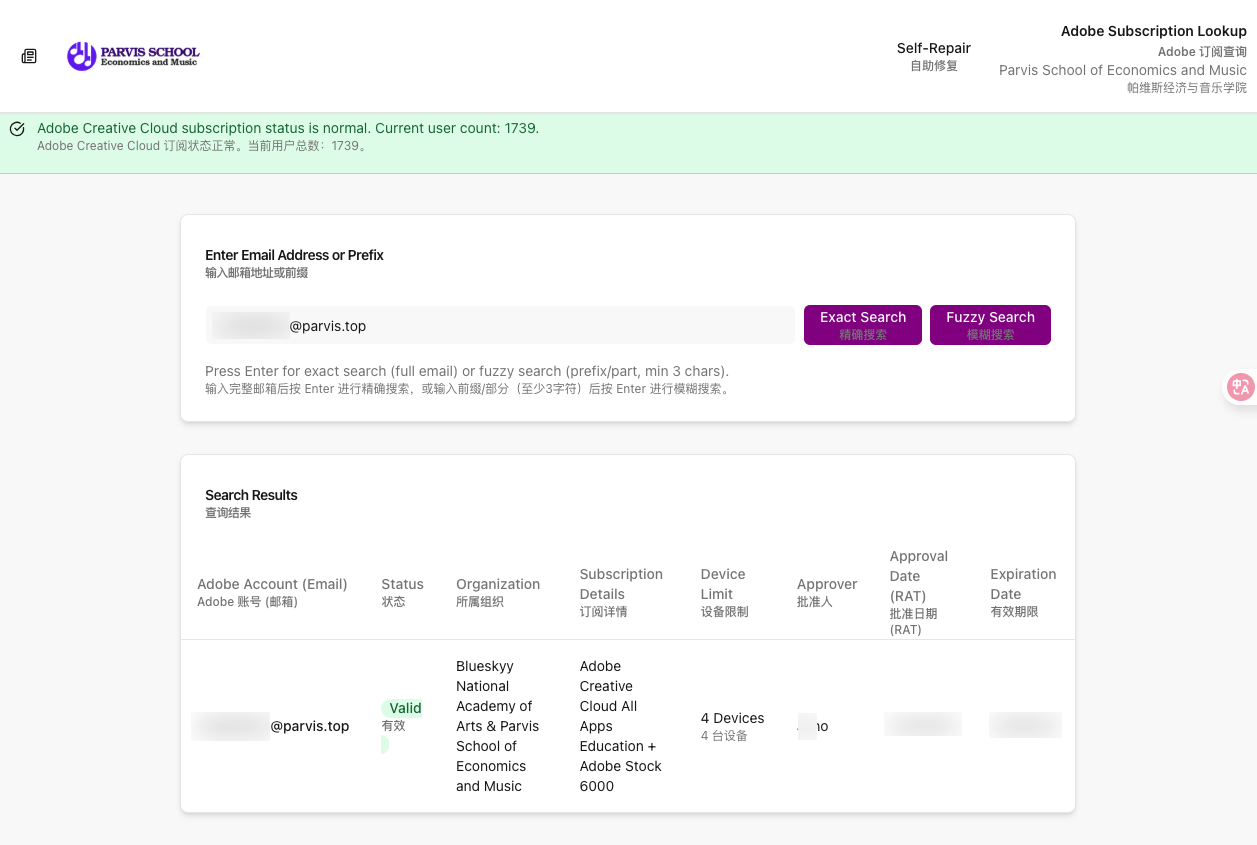Image resolution: width=1257 pixels, height=845 pixels.
Task: Click the blurred approver cell
Action: click(813, 726)
